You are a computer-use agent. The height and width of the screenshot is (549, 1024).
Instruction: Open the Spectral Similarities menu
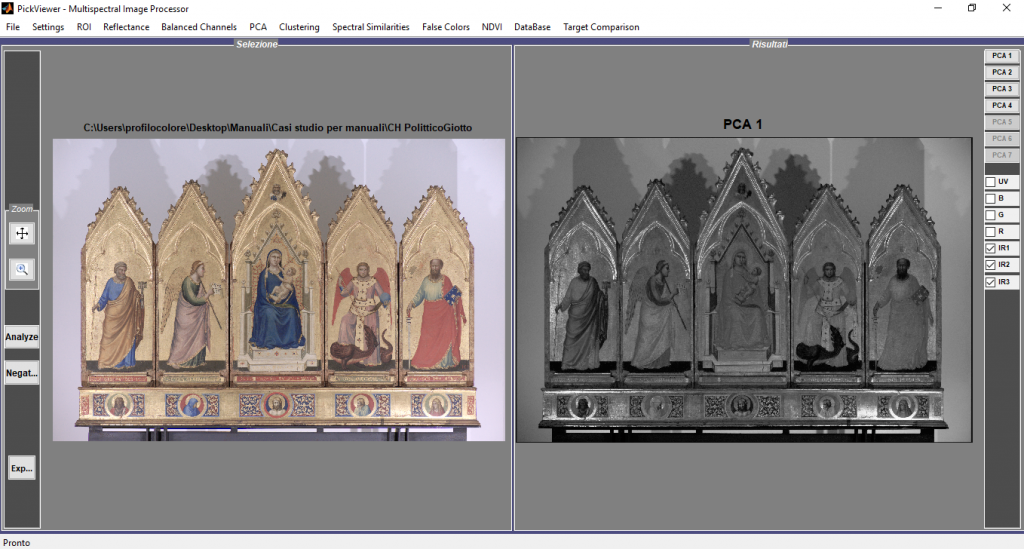point(370,27)
